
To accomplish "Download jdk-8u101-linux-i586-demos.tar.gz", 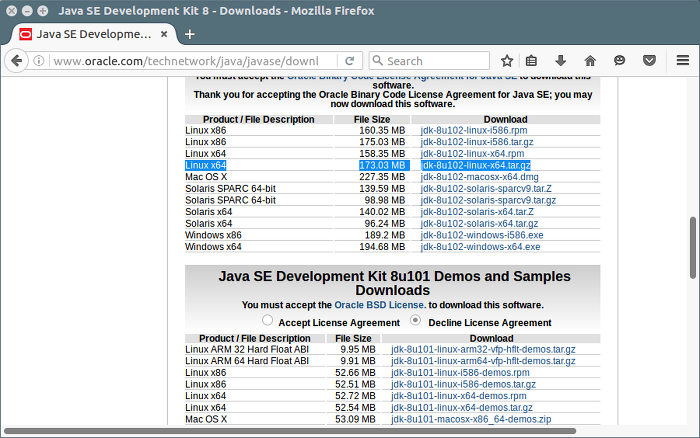I will tap(463, 384).
